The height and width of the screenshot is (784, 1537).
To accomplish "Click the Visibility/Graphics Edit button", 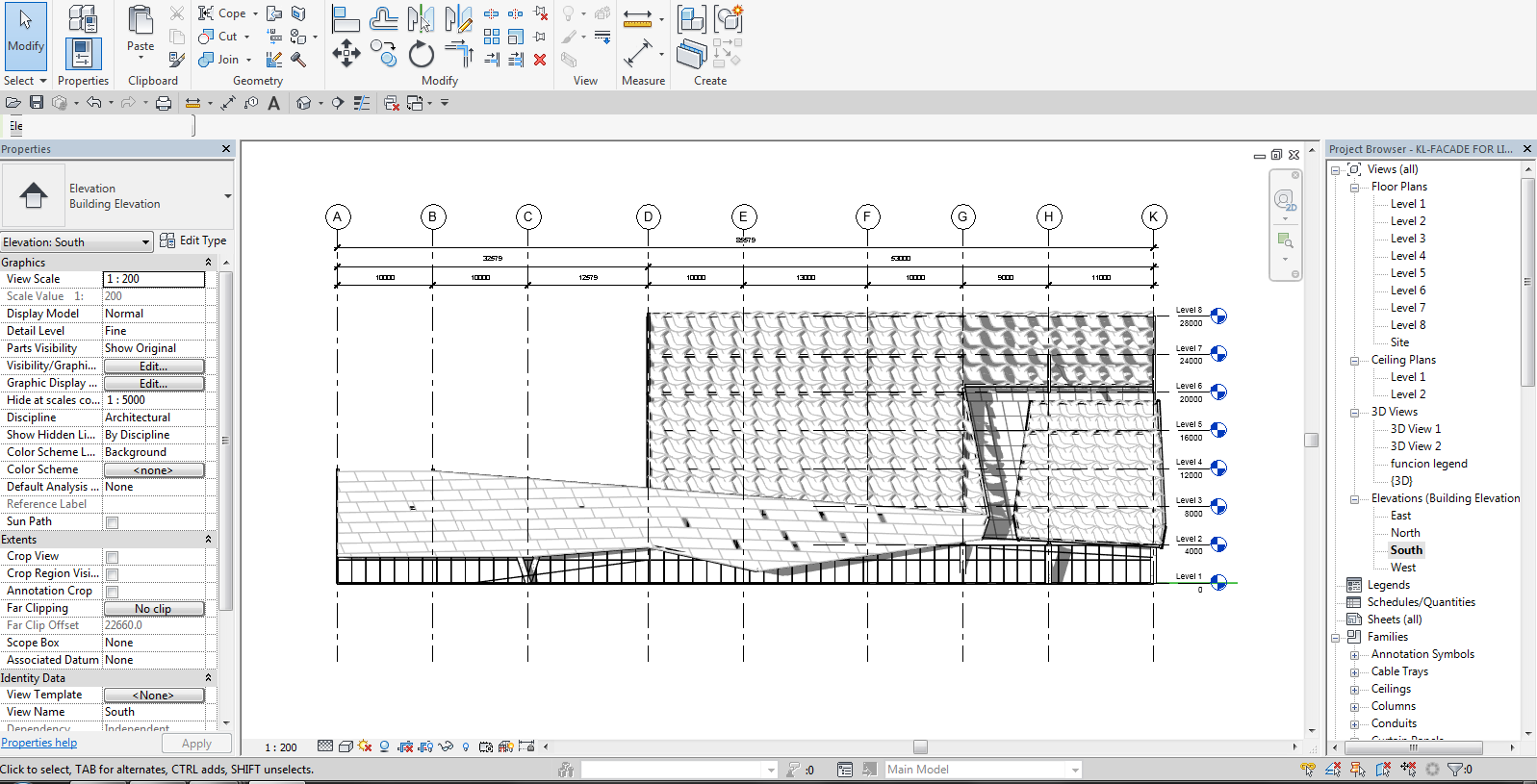I will tap(154, 367).
